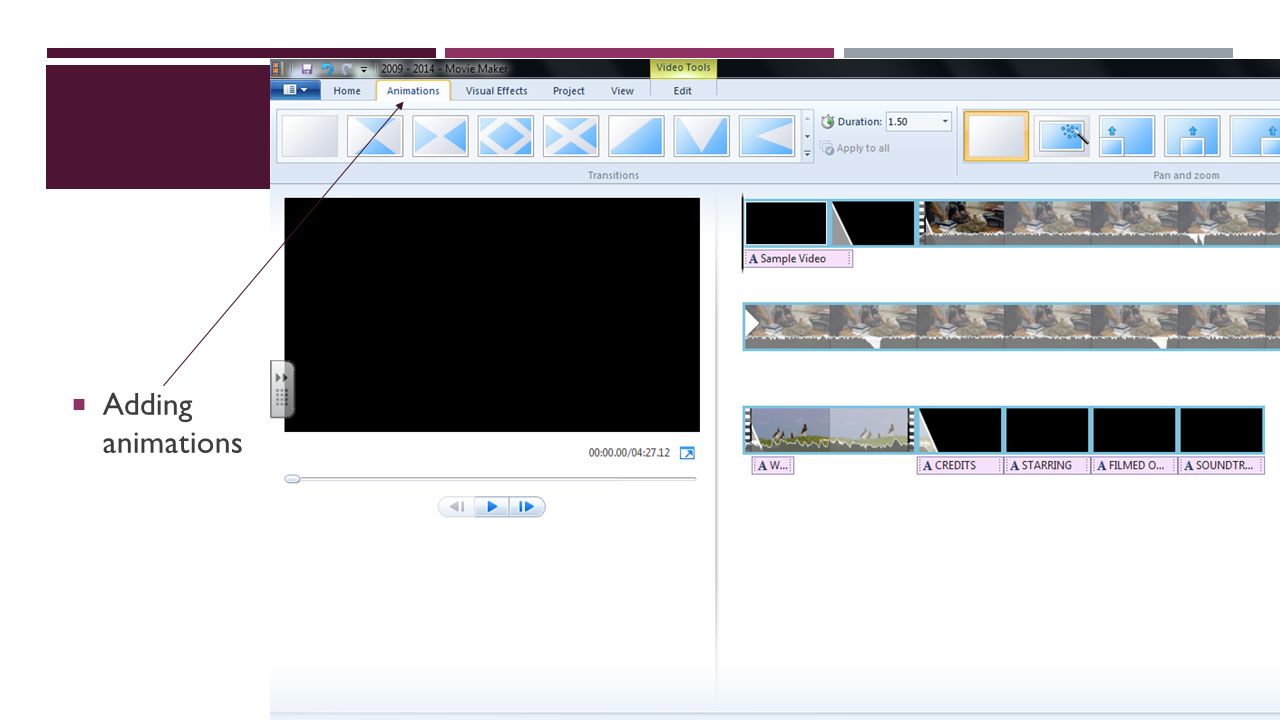Apply the Diamond shape transition
This screenshot has height=720, width=1280.
(x=505, y=136)
